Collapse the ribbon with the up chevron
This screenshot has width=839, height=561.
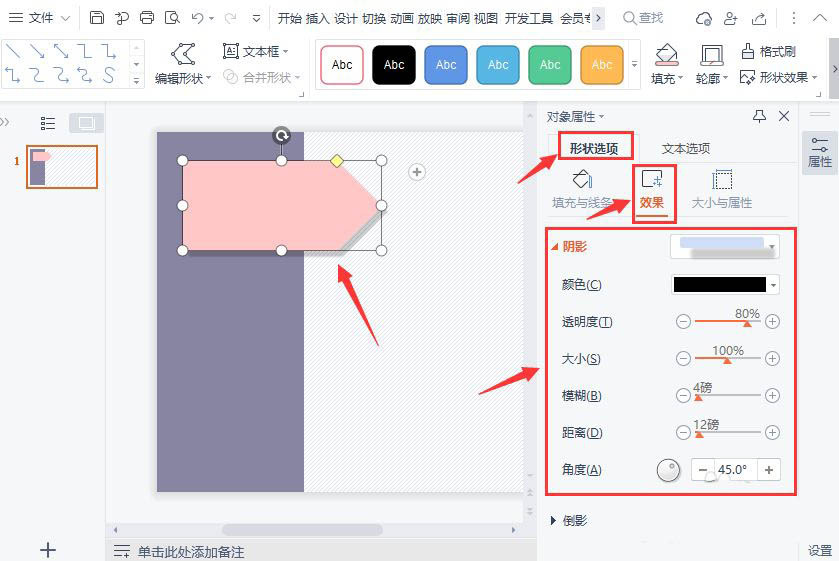[x=820, y=18]
